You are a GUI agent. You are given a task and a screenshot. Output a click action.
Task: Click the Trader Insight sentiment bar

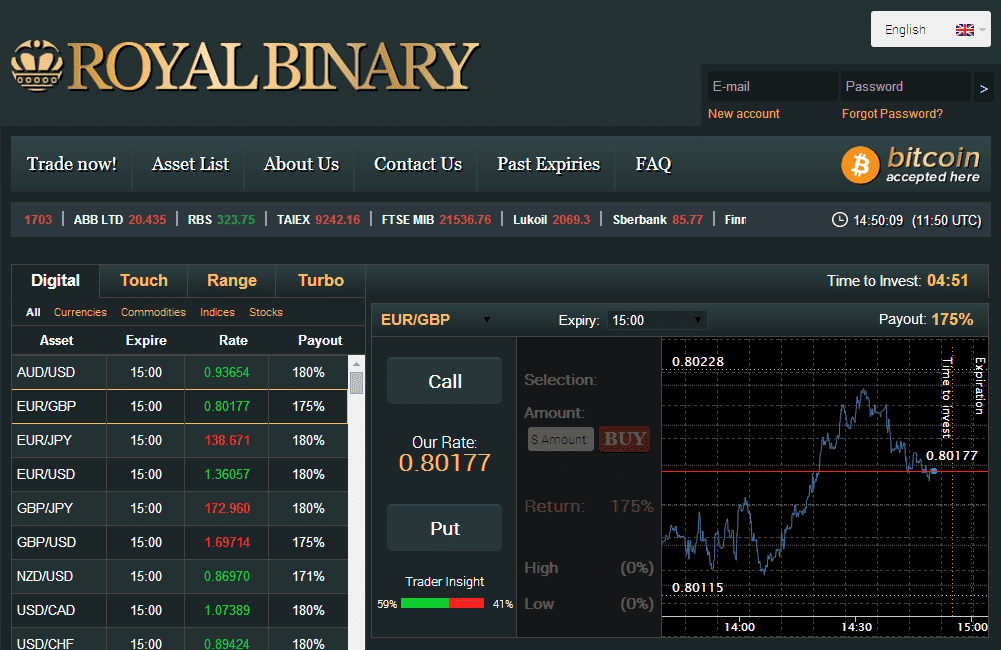pyautogui.click(x=442, y=603)
